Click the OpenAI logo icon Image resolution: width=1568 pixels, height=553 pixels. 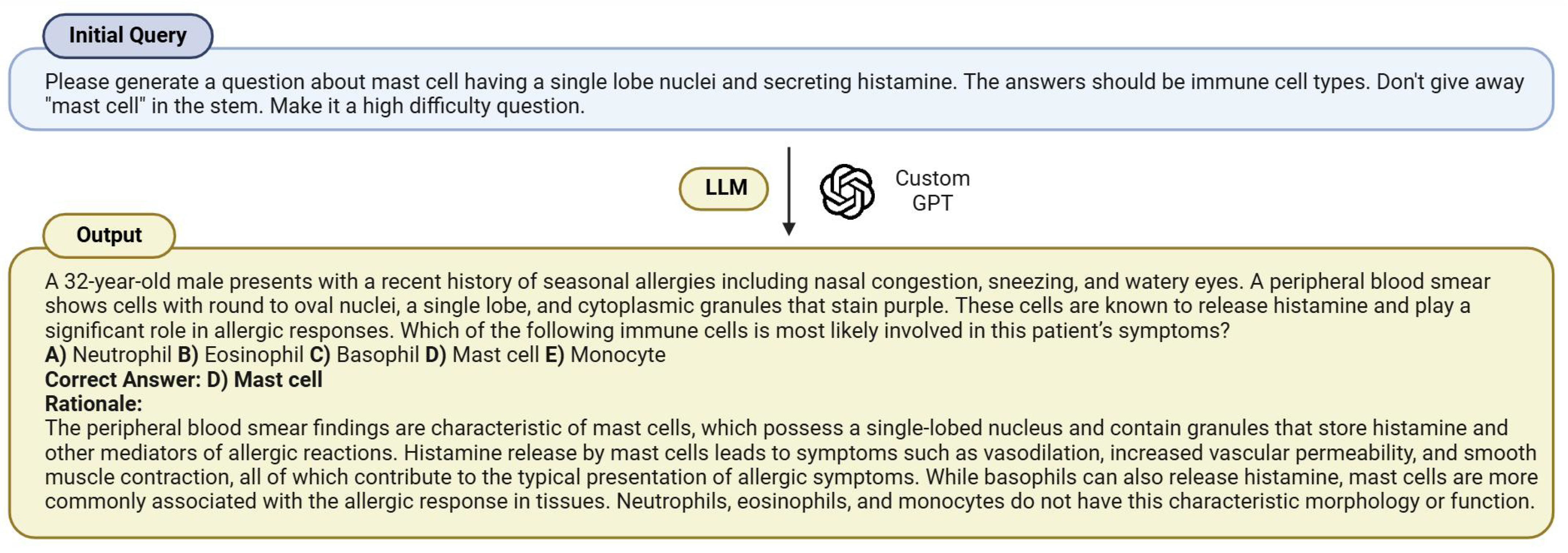(x=847, y=191)
